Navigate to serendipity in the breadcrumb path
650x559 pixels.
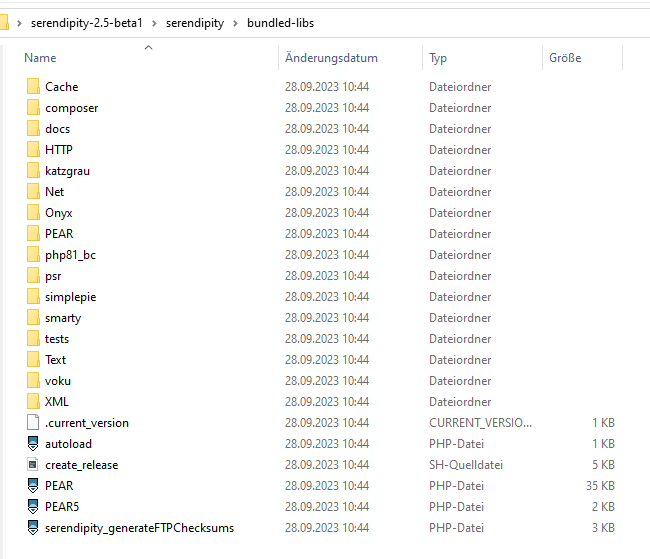(194, 22)
